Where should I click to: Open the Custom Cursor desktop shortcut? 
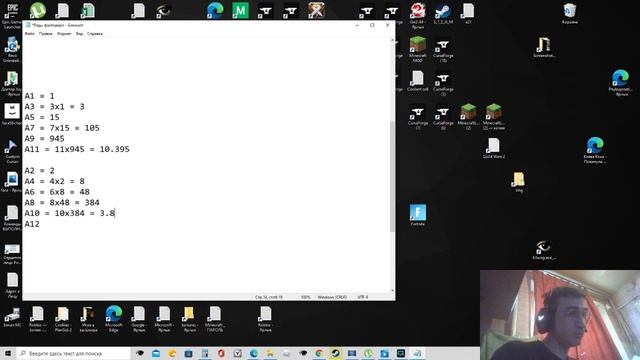coord(12,151)
